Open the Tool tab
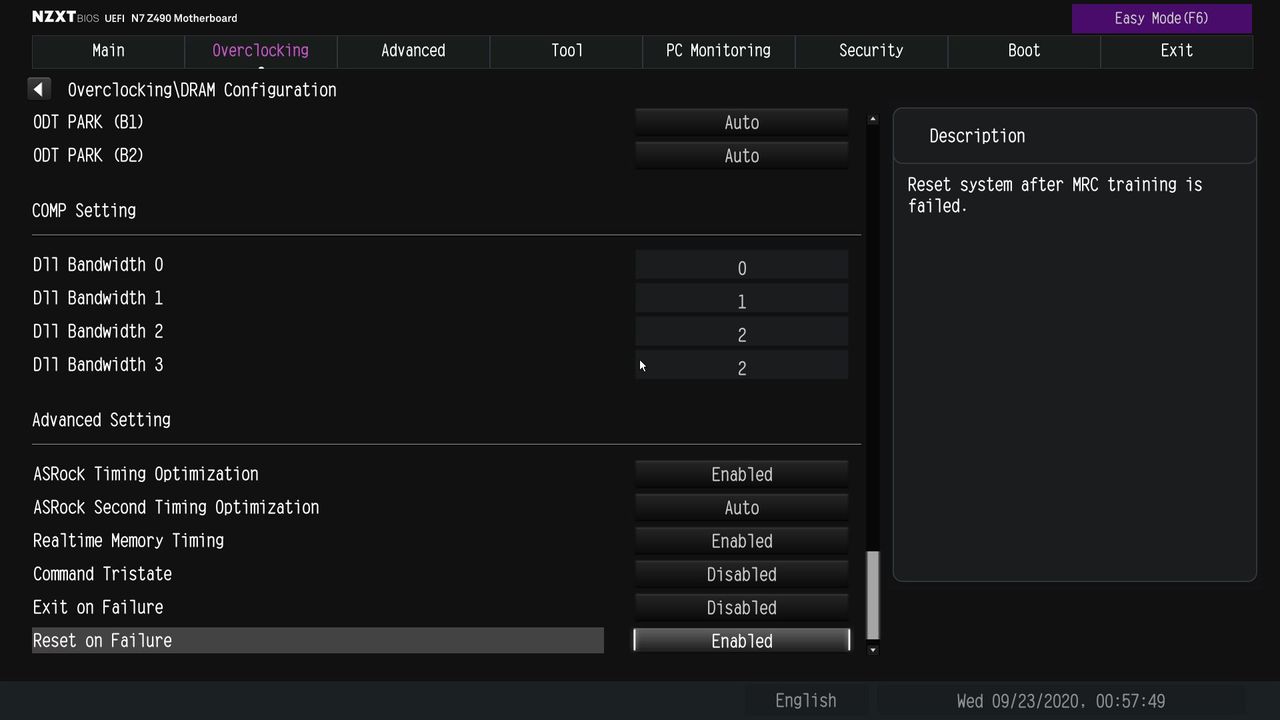The image size is (1280, 720). point(566,50)
